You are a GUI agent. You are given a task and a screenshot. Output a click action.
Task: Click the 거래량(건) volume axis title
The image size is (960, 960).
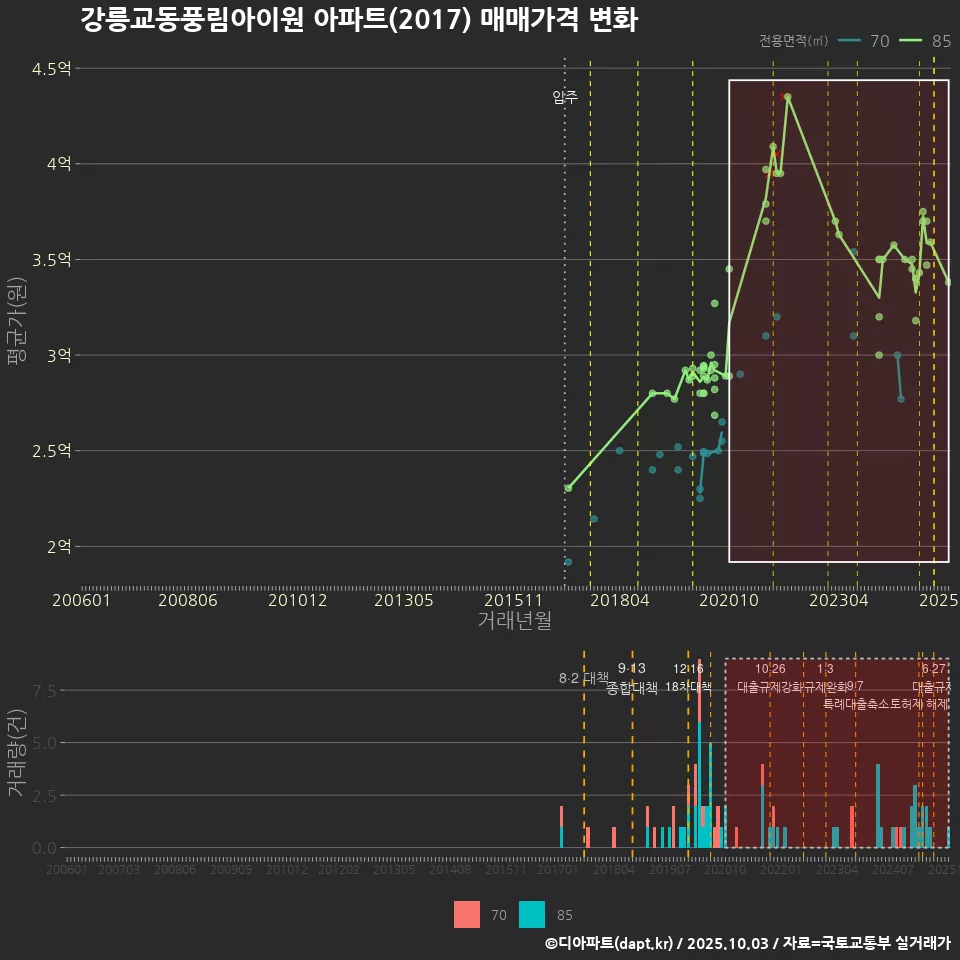click(x=16, y=752)
